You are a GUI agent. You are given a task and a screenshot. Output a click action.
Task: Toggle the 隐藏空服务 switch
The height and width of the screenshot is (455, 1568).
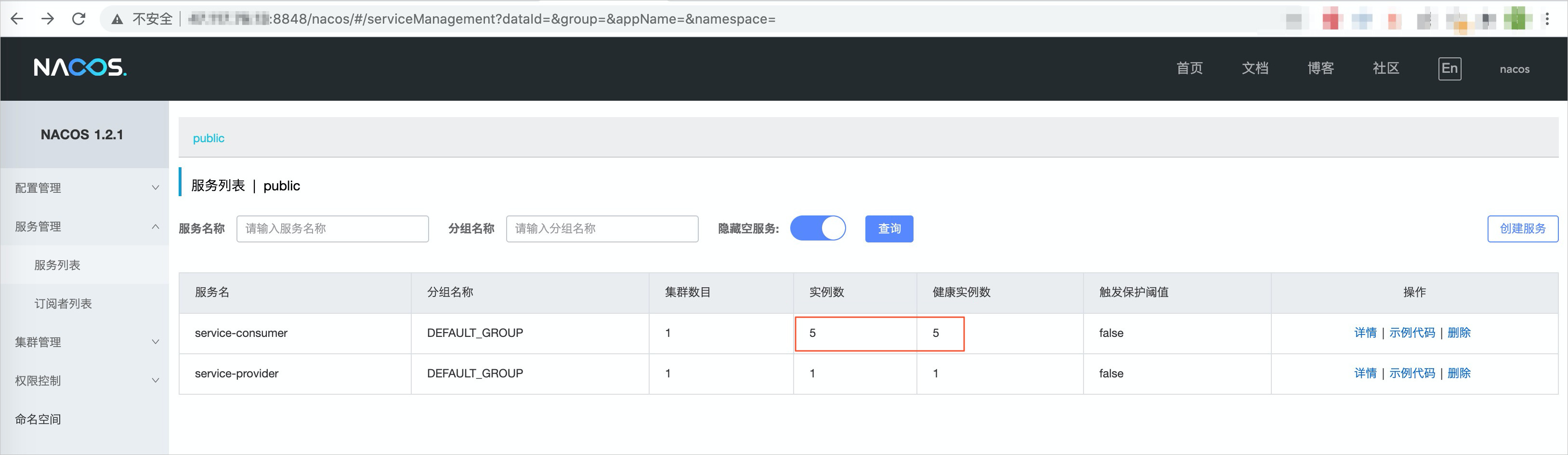tap(818, 228)
